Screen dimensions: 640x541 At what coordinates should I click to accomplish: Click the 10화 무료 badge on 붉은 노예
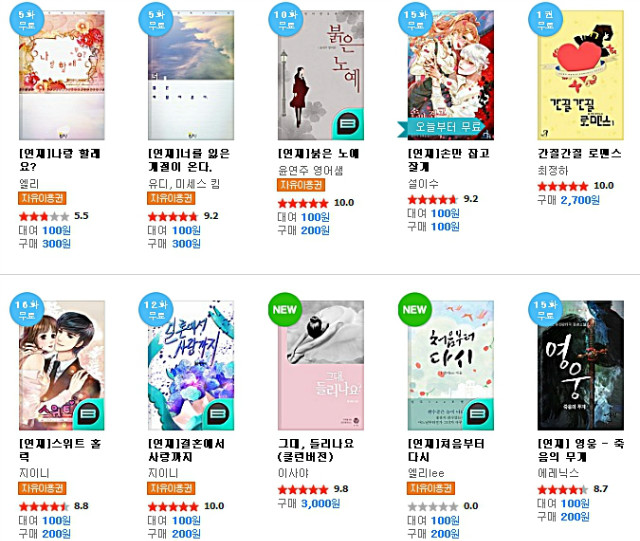tap(285, 20)
